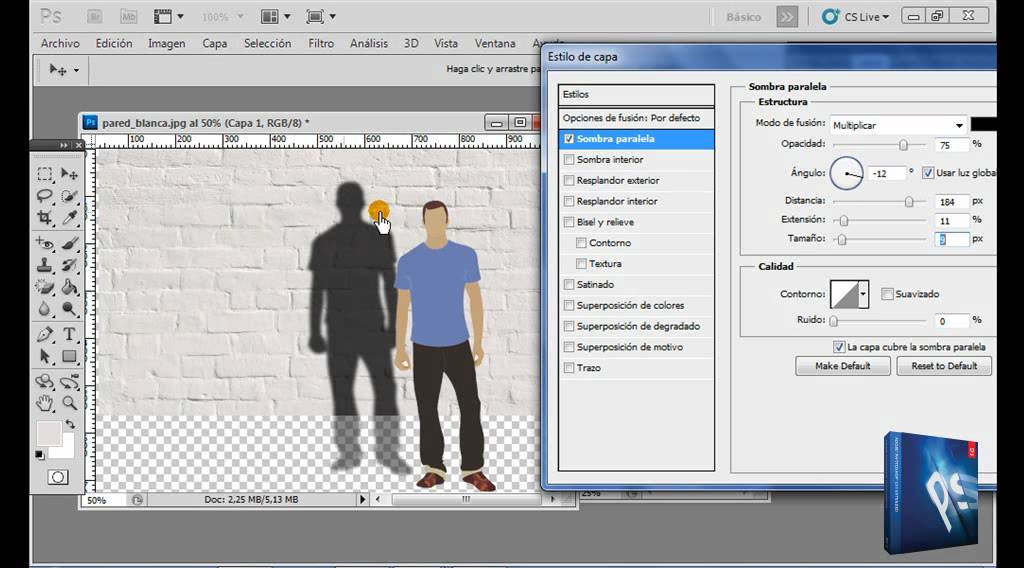This screenshot has width=1024, height=568.
Task: Select the Blur tool
Action: pos(44,309)
